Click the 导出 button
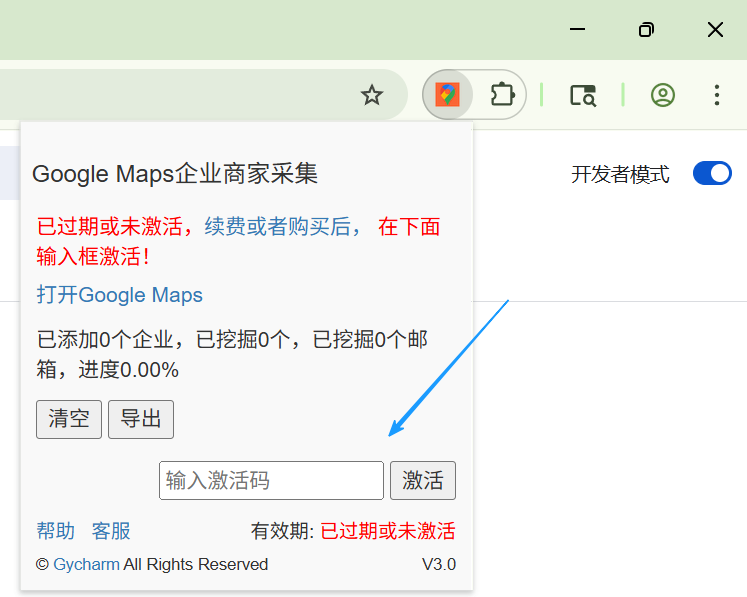747x597 pixels. click(x=141, y=419)
